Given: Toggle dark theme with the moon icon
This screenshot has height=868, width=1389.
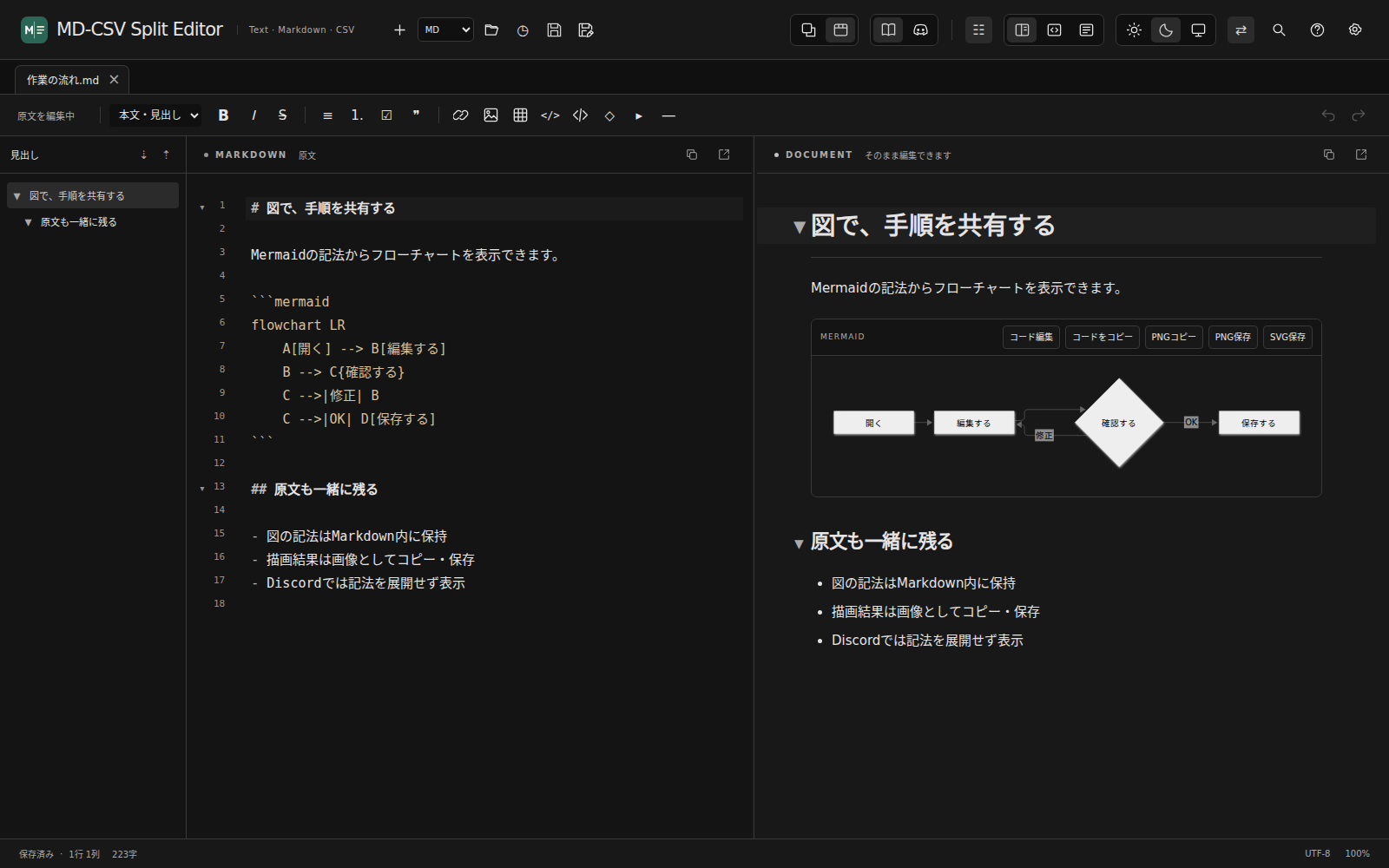Looking at the screenshot, I should coord(1166,30).
